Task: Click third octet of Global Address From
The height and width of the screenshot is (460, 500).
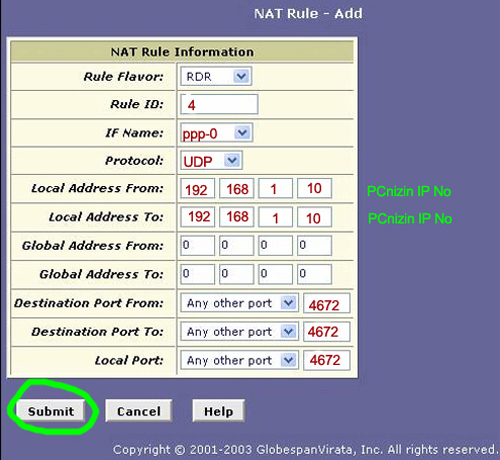Action: click(x=275, y=246)
